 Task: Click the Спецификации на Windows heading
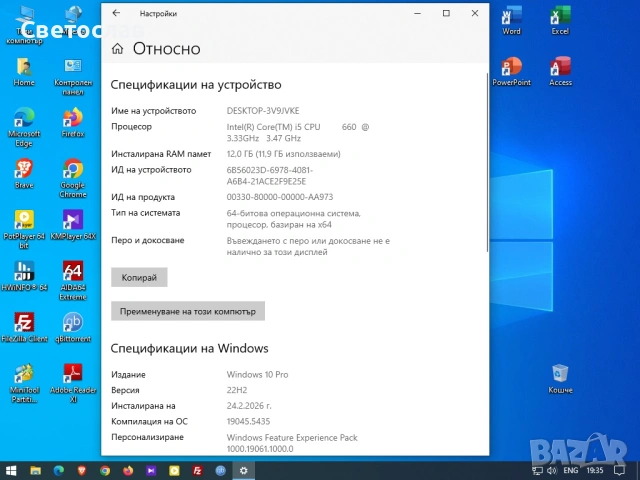pyautogui.click(x=189, y=348)
